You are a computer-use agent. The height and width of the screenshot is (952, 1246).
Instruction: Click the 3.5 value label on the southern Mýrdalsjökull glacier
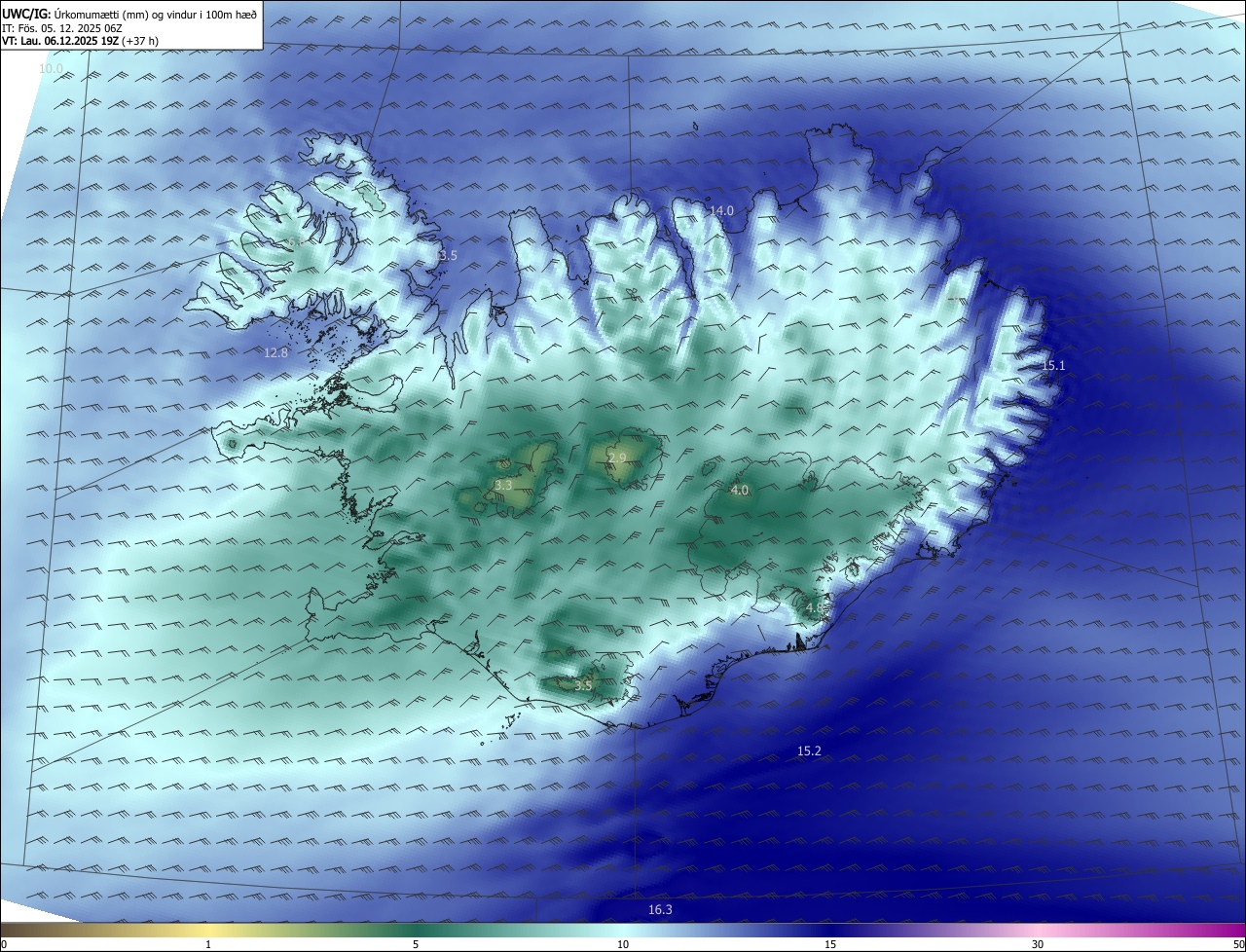(583, 685)
